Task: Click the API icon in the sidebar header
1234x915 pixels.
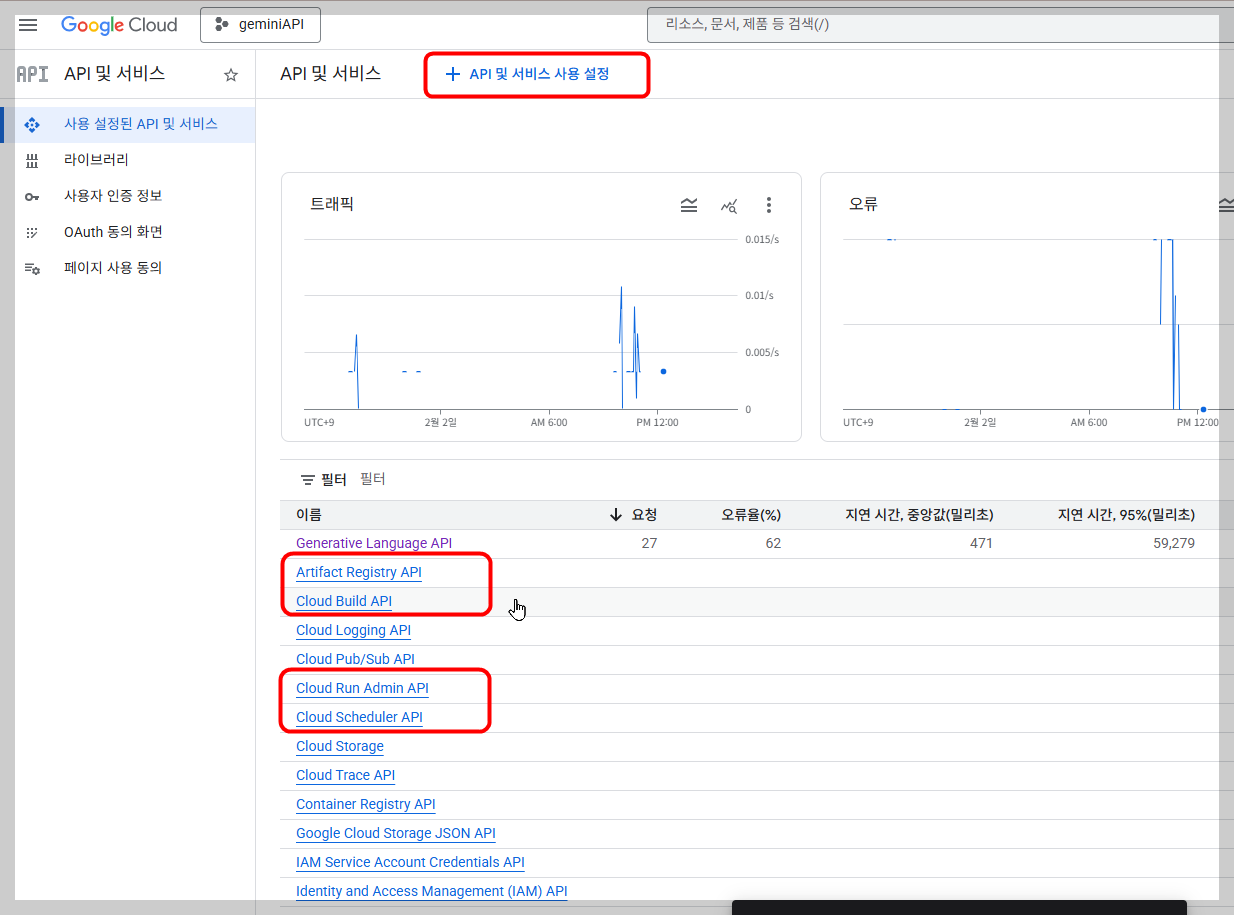Action: (33, 74)
